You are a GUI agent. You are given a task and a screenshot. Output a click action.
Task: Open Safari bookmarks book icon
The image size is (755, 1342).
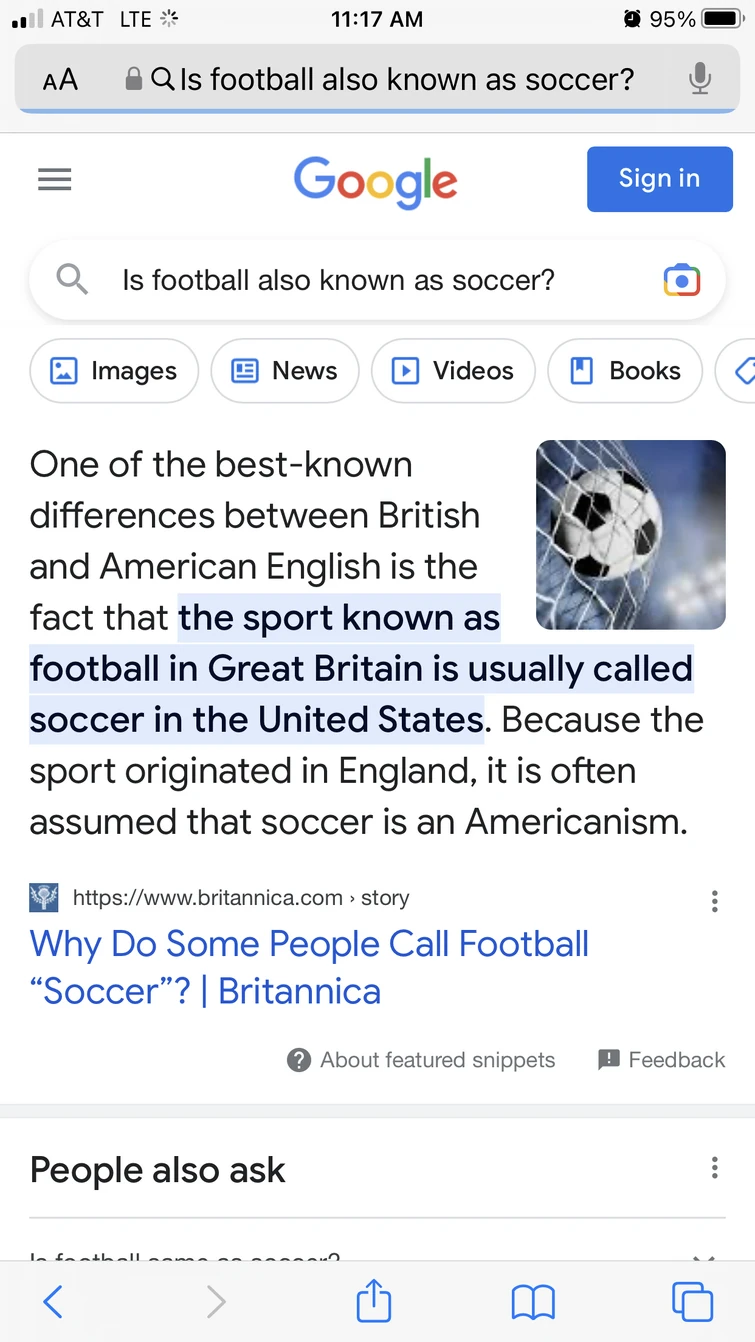[533, 1302]
